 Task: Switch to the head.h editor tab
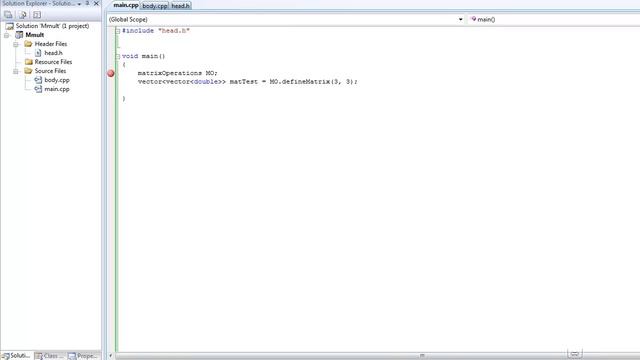180,6
